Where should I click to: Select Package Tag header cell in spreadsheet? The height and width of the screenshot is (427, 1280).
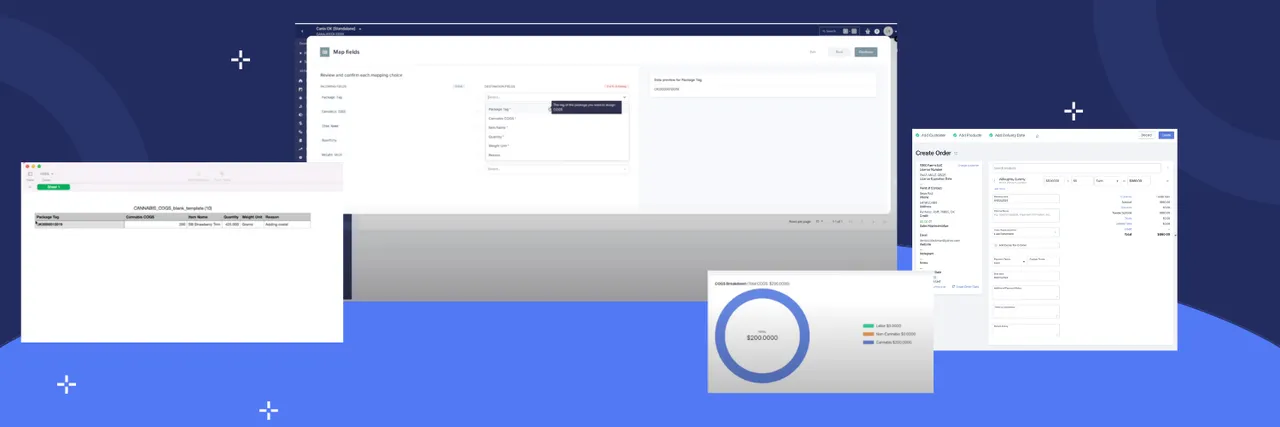[80, 216]
